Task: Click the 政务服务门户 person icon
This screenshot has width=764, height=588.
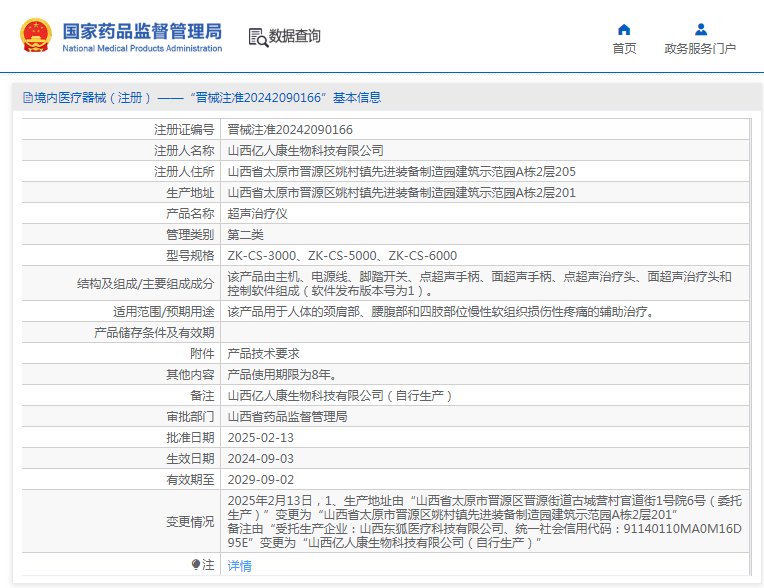Action: [x=701, y=30]
